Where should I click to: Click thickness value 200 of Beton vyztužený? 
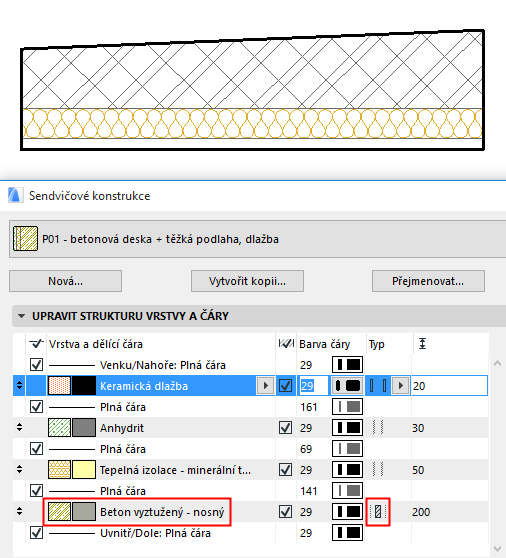(421, 512)
